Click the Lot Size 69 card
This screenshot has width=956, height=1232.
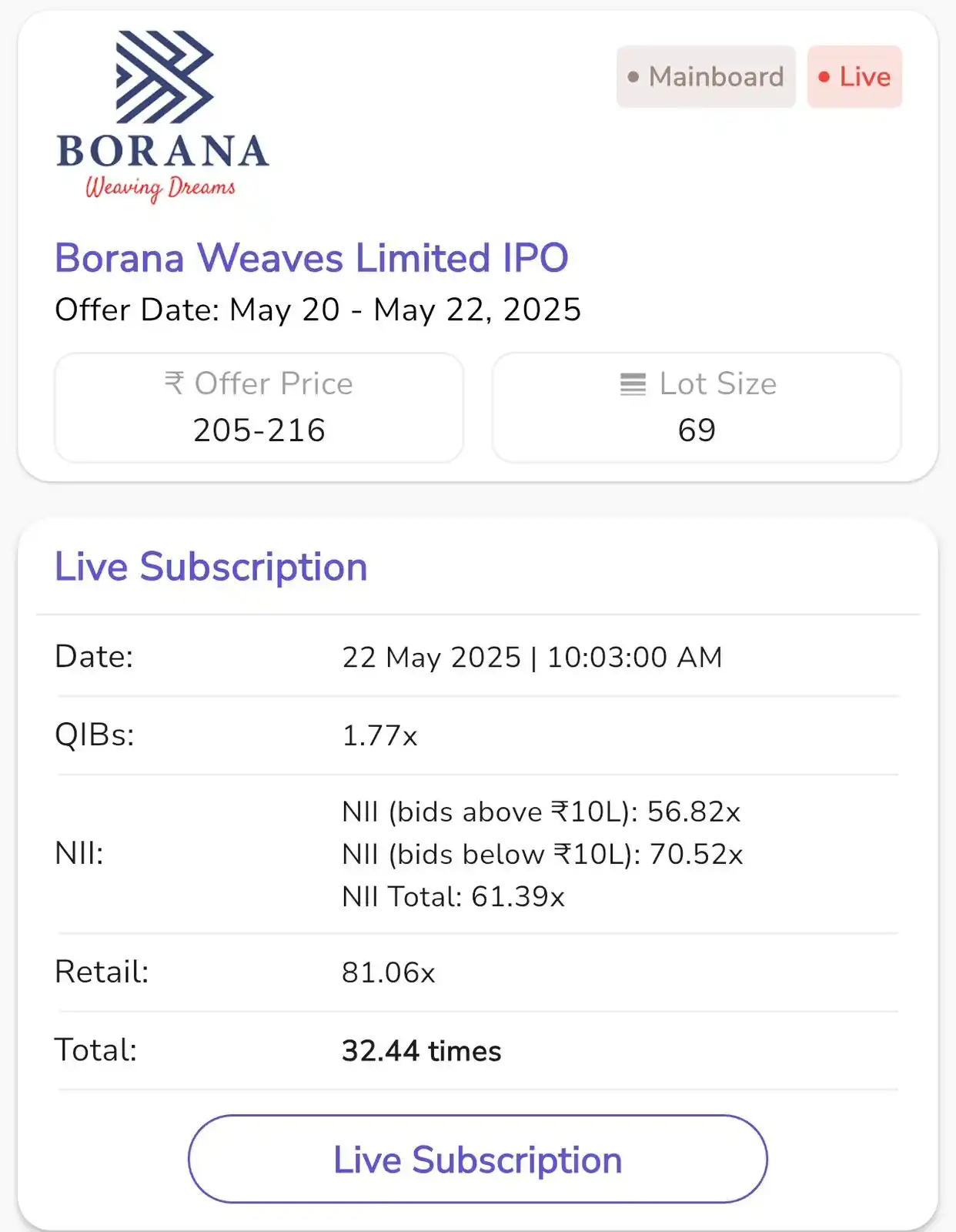(x=697, y=407)
